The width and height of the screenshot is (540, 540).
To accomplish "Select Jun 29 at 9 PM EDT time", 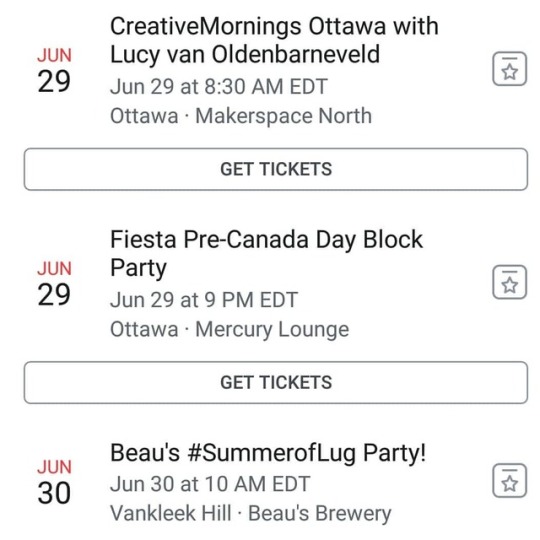I will 204,300.
